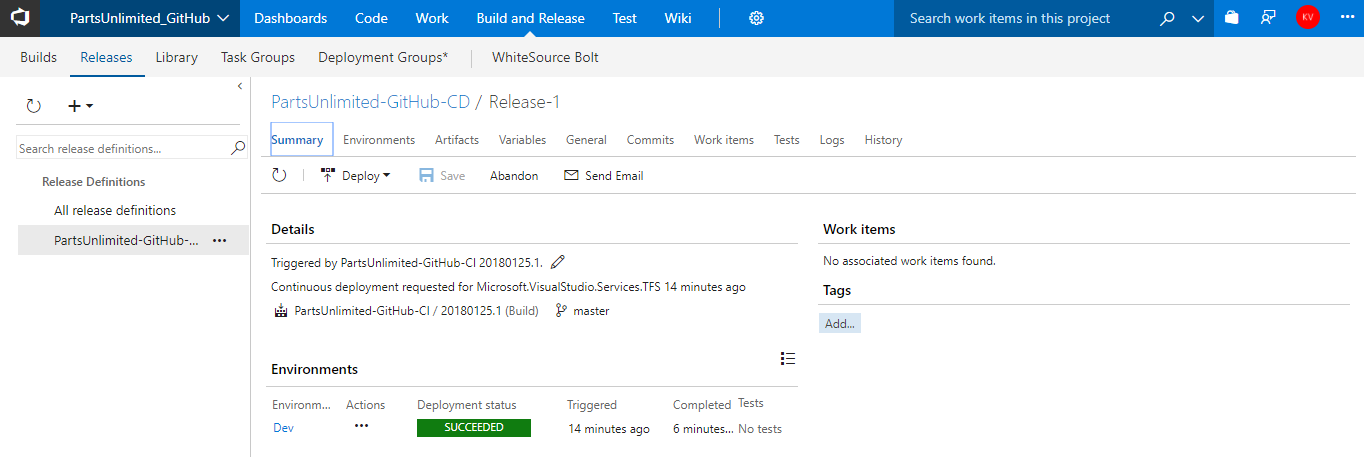Select the General tab
This screenshot has width=1364, height=457.
[586, 140]
